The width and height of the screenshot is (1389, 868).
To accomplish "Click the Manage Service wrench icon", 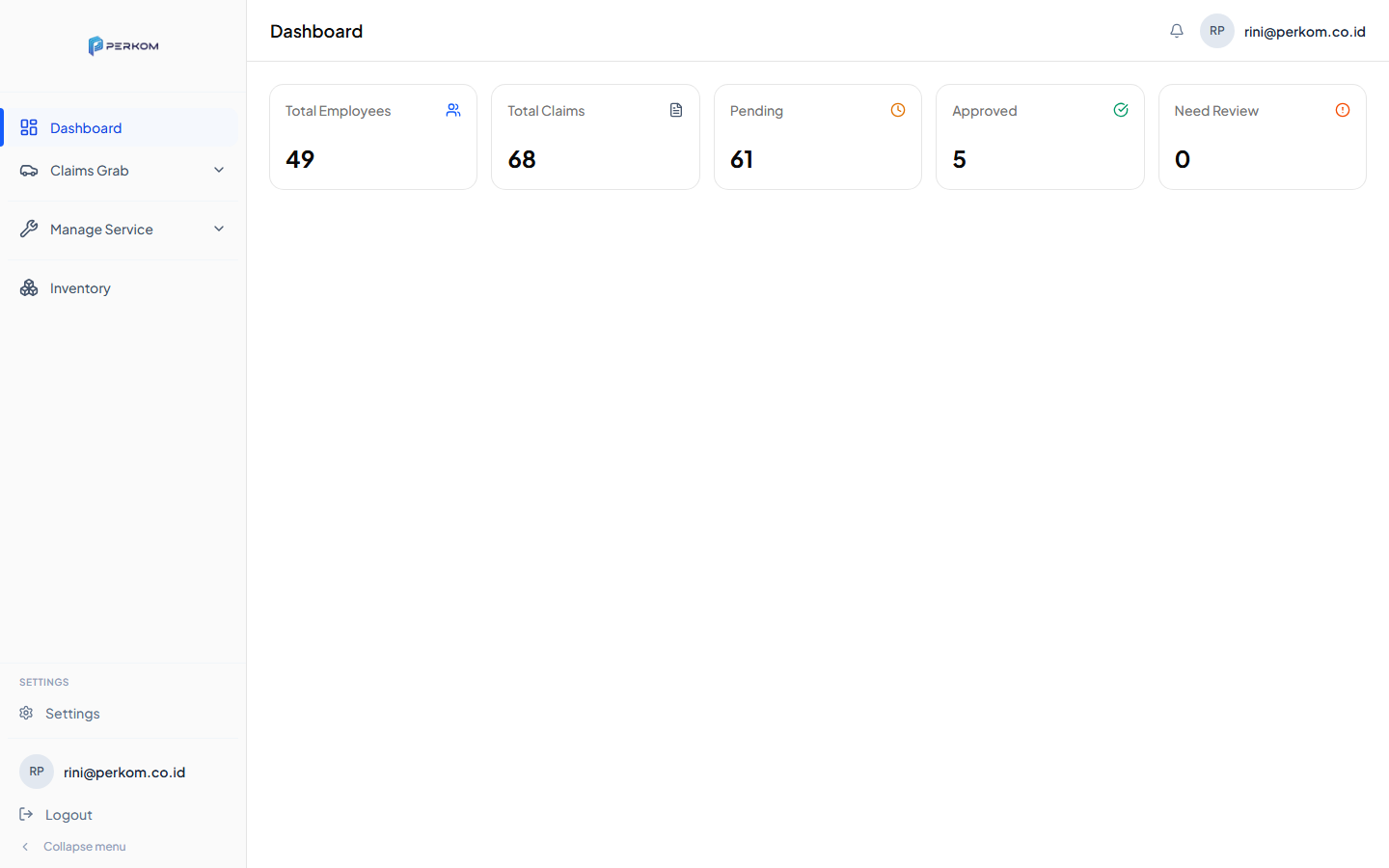I will tap(29, 229).
